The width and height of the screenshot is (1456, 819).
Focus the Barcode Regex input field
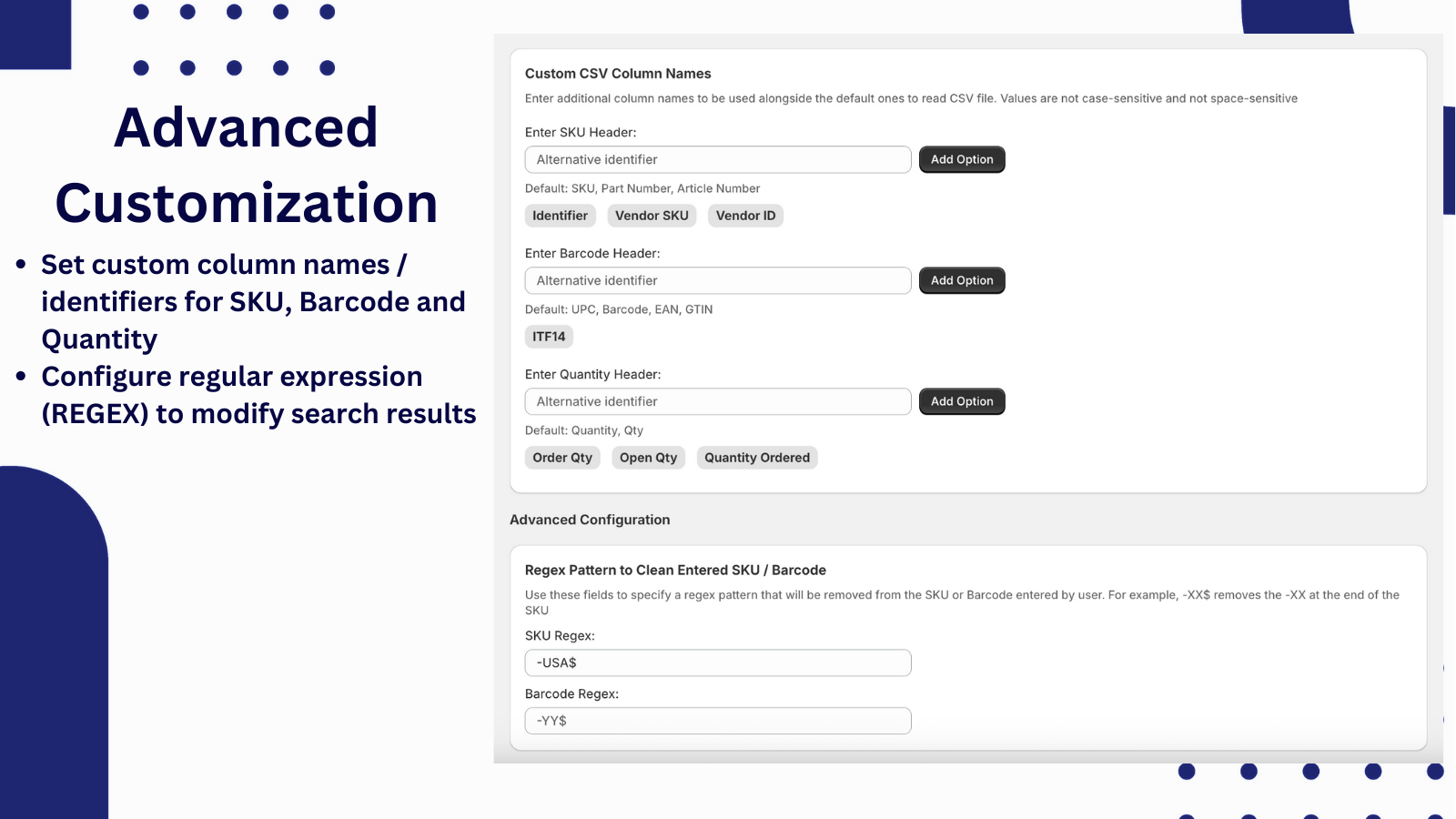718,721
